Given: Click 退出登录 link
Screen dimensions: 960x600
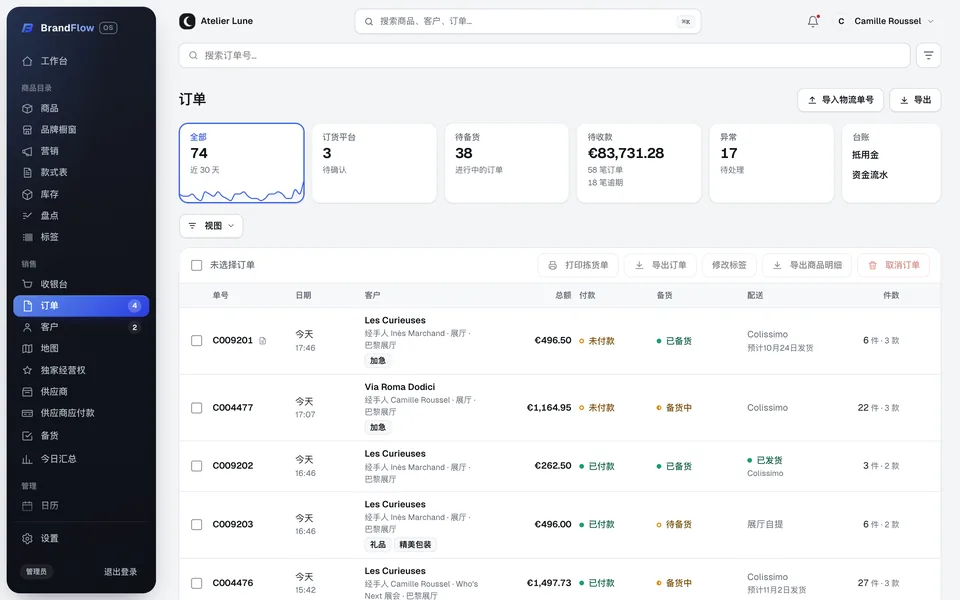Looking at the screenshot, I should pos(120,572).
